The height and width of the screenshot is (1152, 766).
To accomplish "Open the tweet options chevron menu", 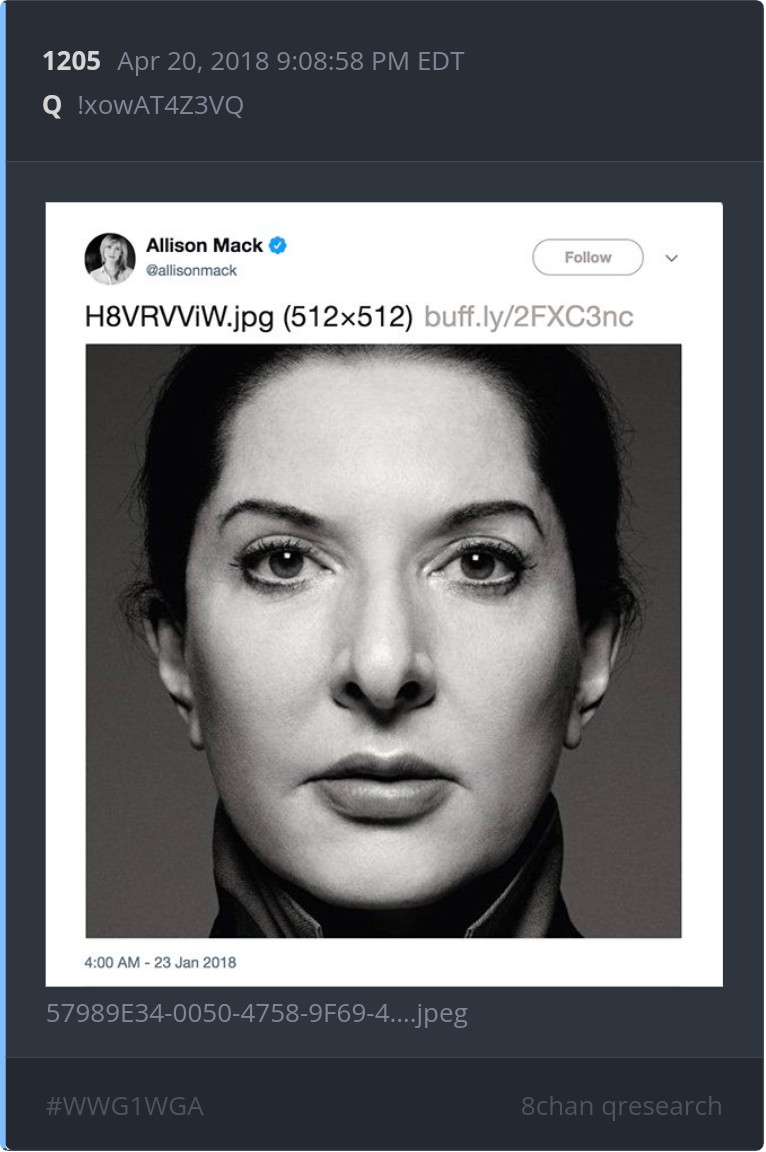I will coord(671,258).
